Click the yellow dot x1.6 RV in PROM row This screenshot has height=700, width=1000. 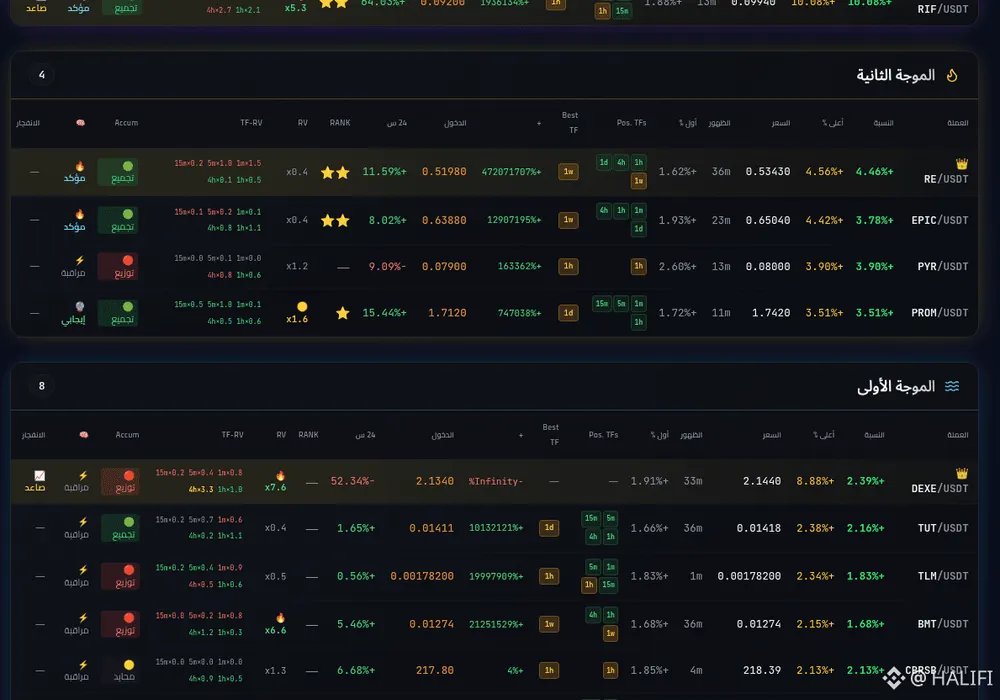[302, 307]
